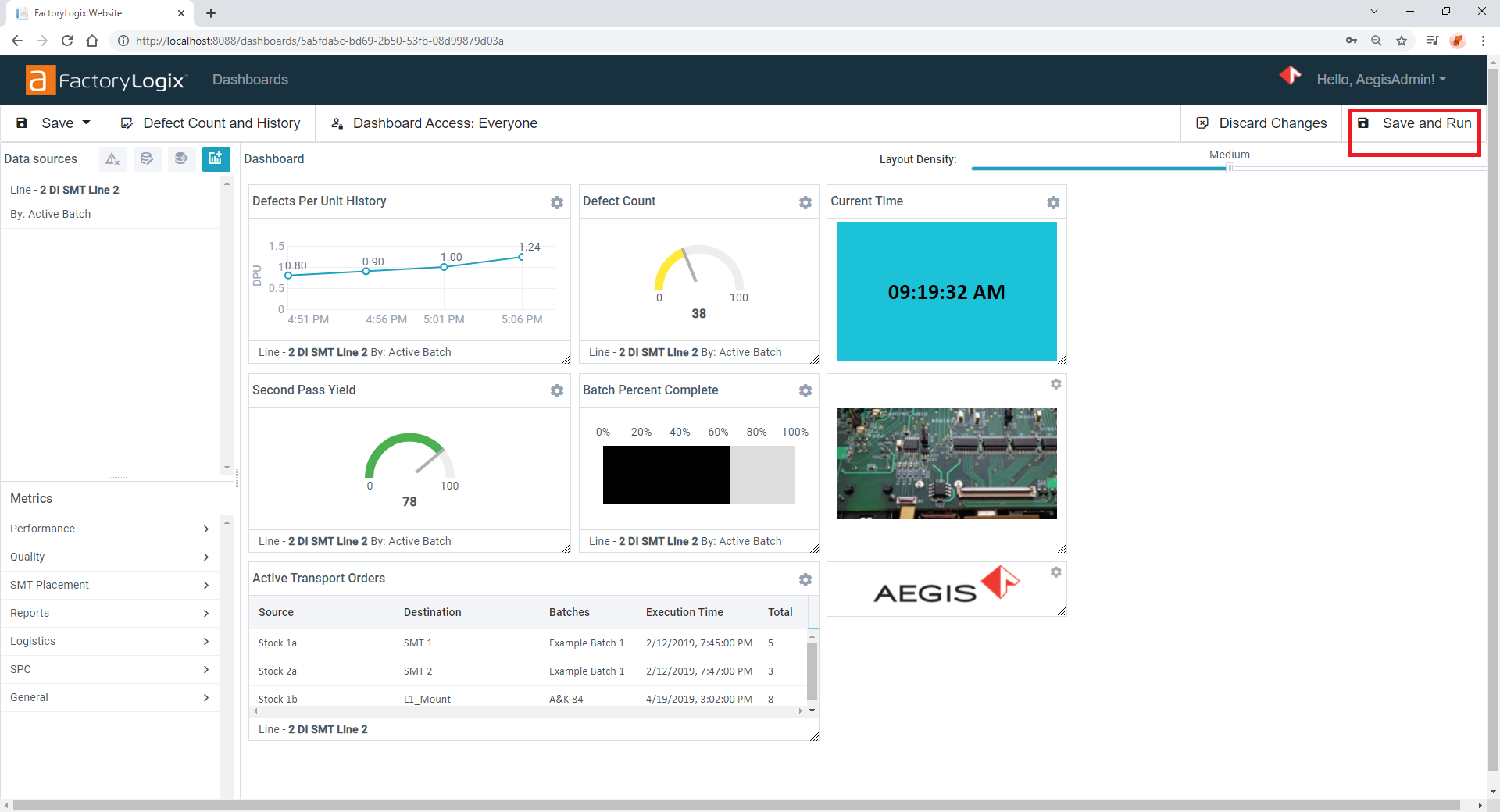The height and width of the screenshot is (812, 1500).
Task: Click the Save and Run button
Action: coord(1414,123)
